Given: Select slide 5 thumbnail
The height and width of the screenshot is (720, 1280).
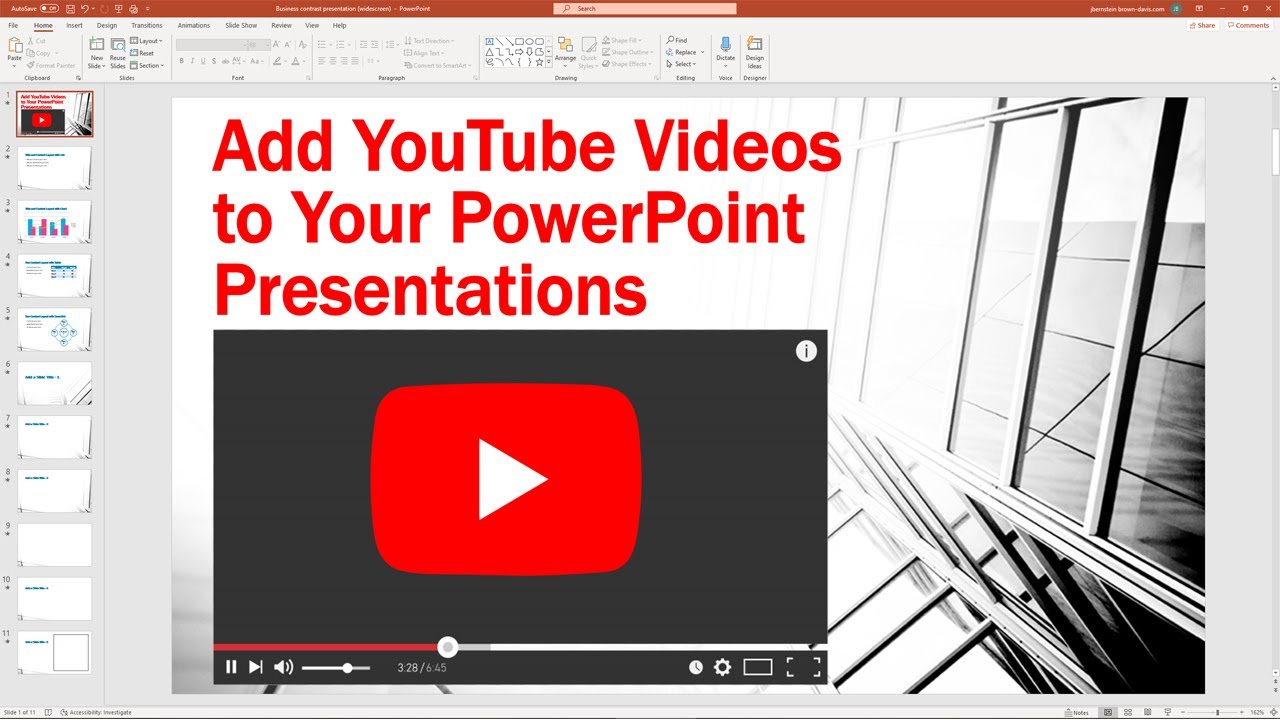Looking at the screenshot, I should [55, 329].
